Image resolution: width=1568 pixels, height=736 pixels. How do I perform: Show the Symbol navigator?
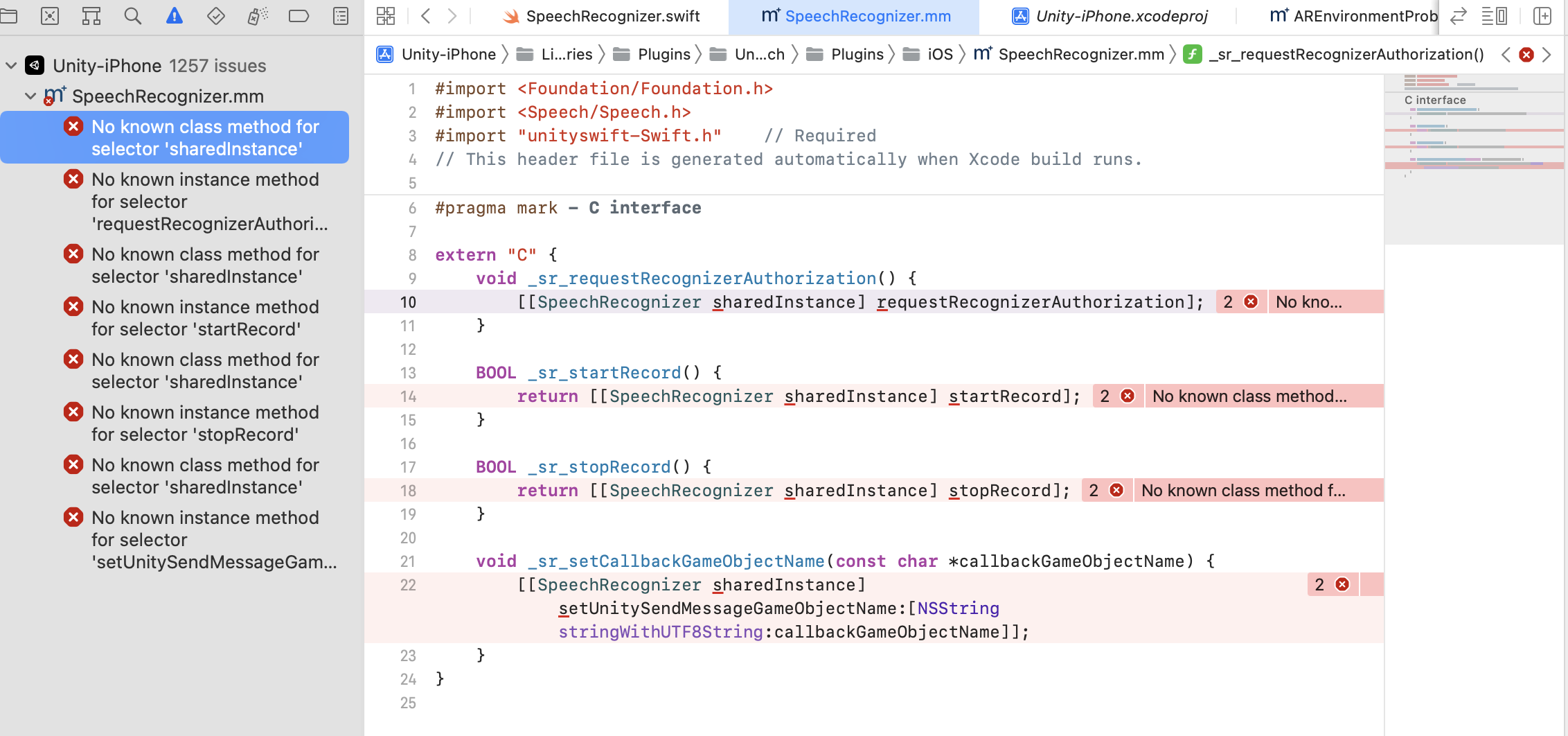coord(91,16)
